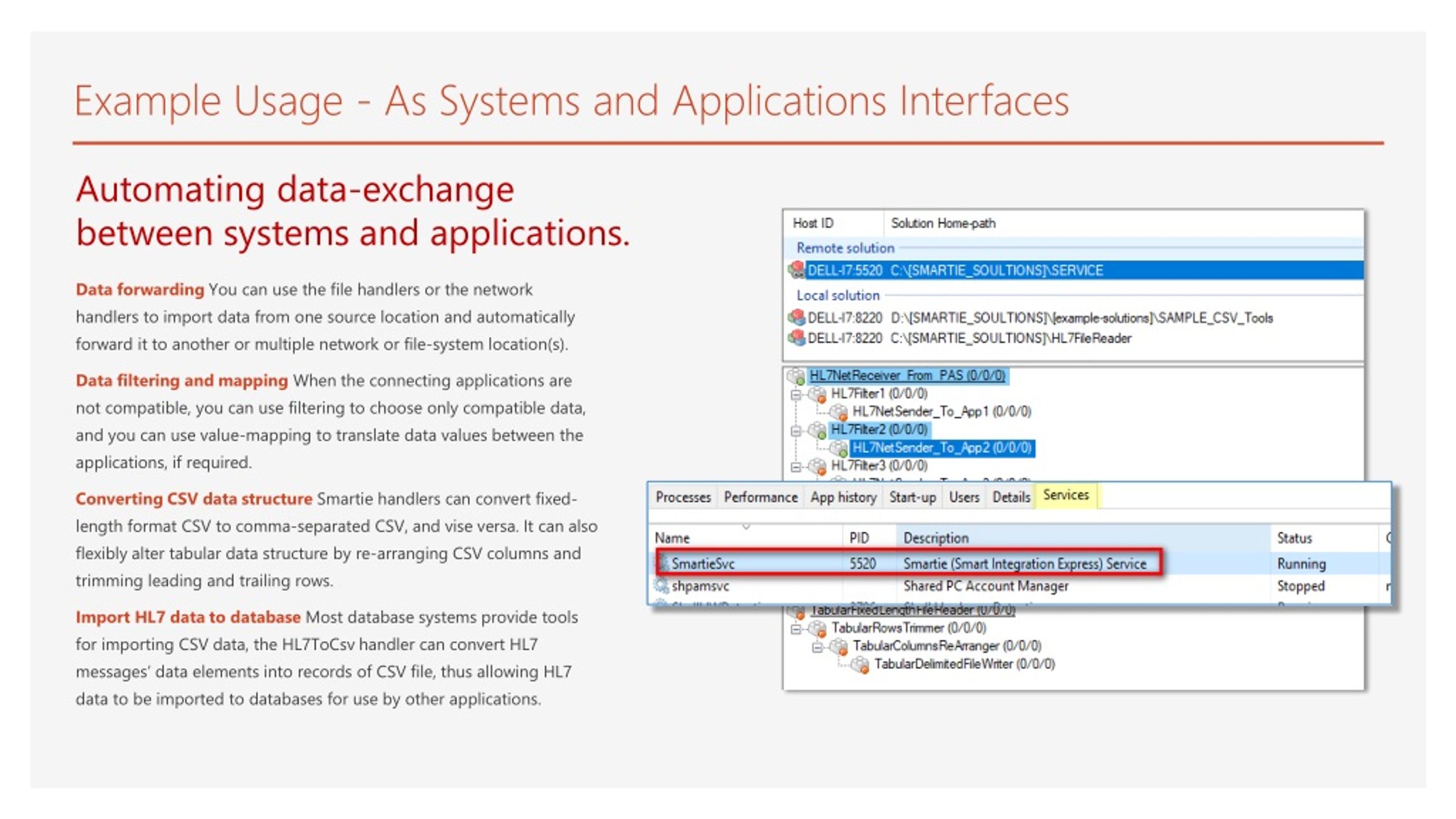Viewport: 1456px width, 819px height.
Task: Open the Users tab
Action: pos(964,497)
